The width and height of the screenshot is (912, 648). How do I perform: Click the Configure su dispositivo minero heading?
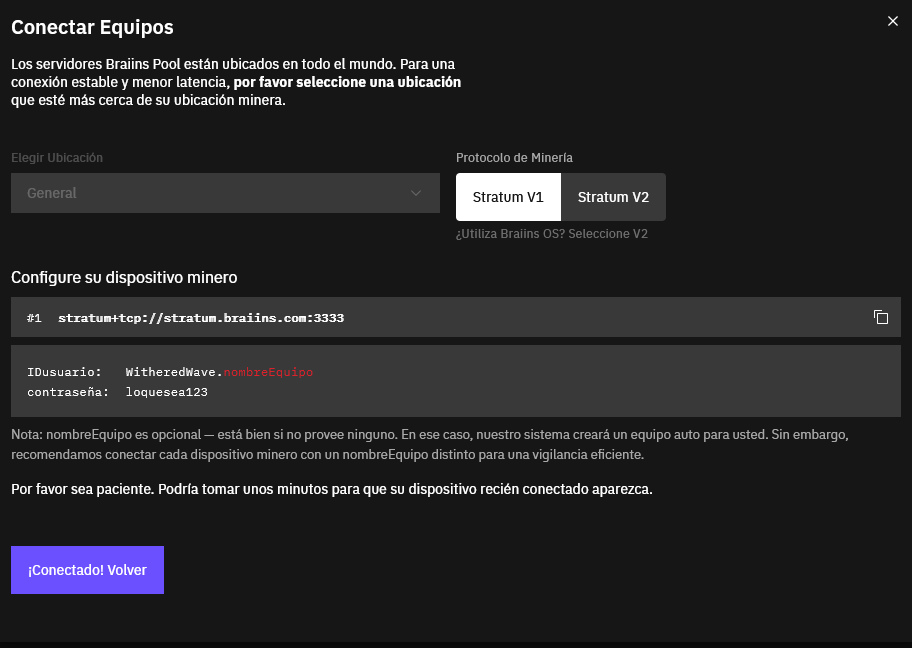pyautogui.click(x=124, y=277)
